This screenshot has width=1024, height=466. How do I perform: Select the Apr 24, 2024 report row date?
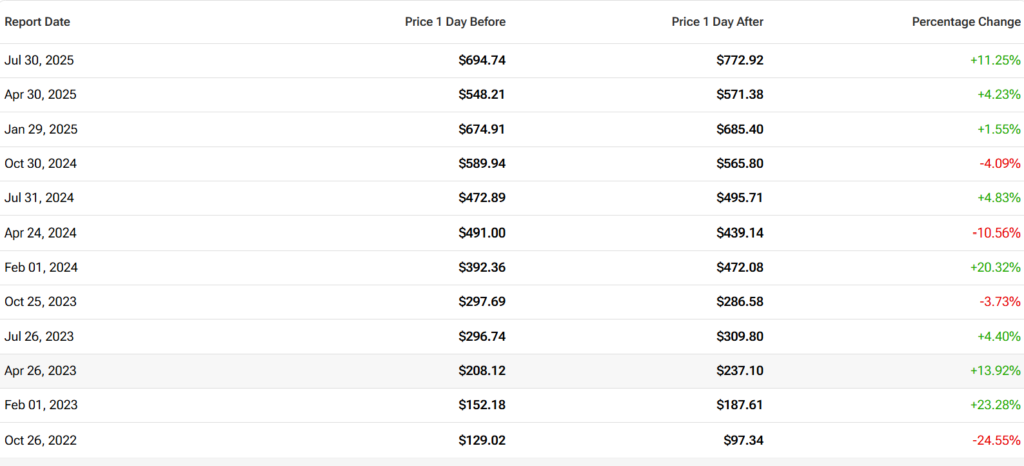click(40, 233)
